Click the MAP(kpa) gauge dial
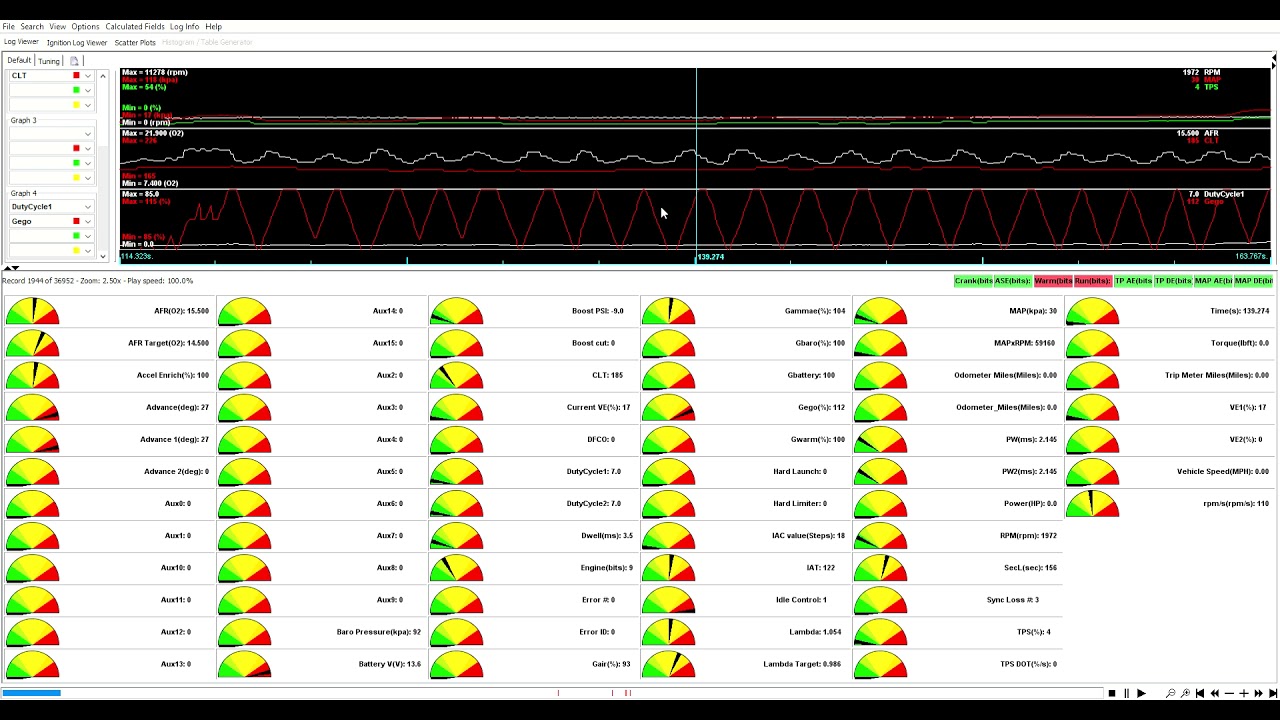The image size is (1280, 720). pos(881,311)
